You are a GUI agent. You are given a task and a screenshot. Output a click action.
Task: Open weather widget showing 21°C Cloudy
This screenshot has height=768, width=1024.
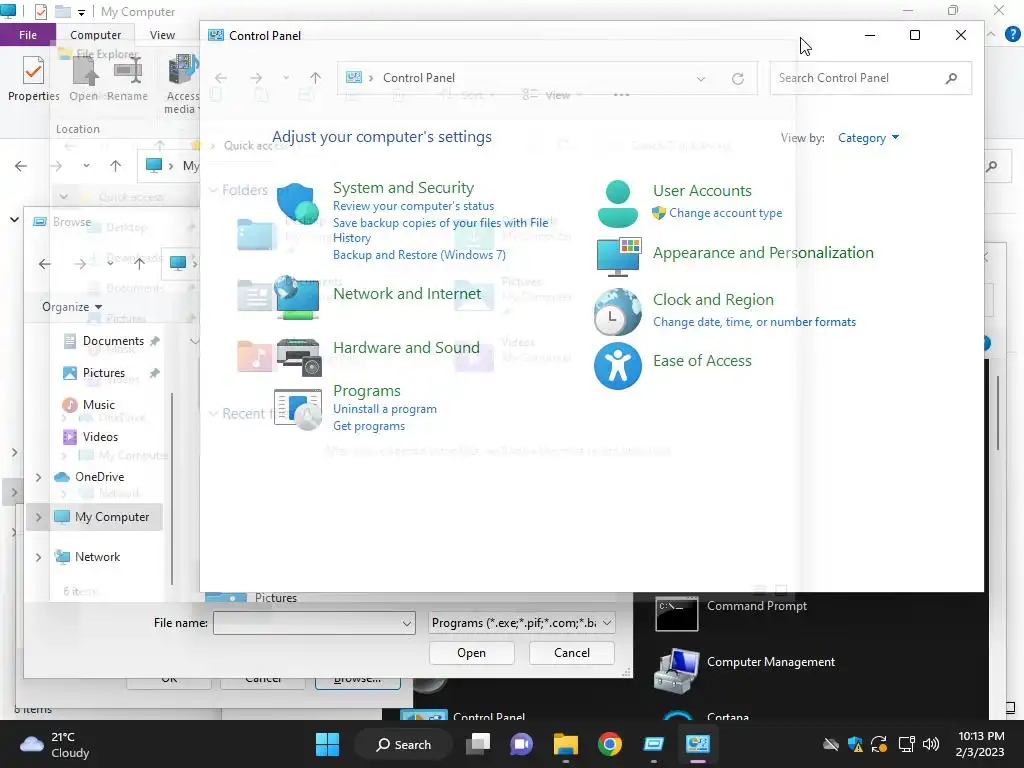coord(55,744)
